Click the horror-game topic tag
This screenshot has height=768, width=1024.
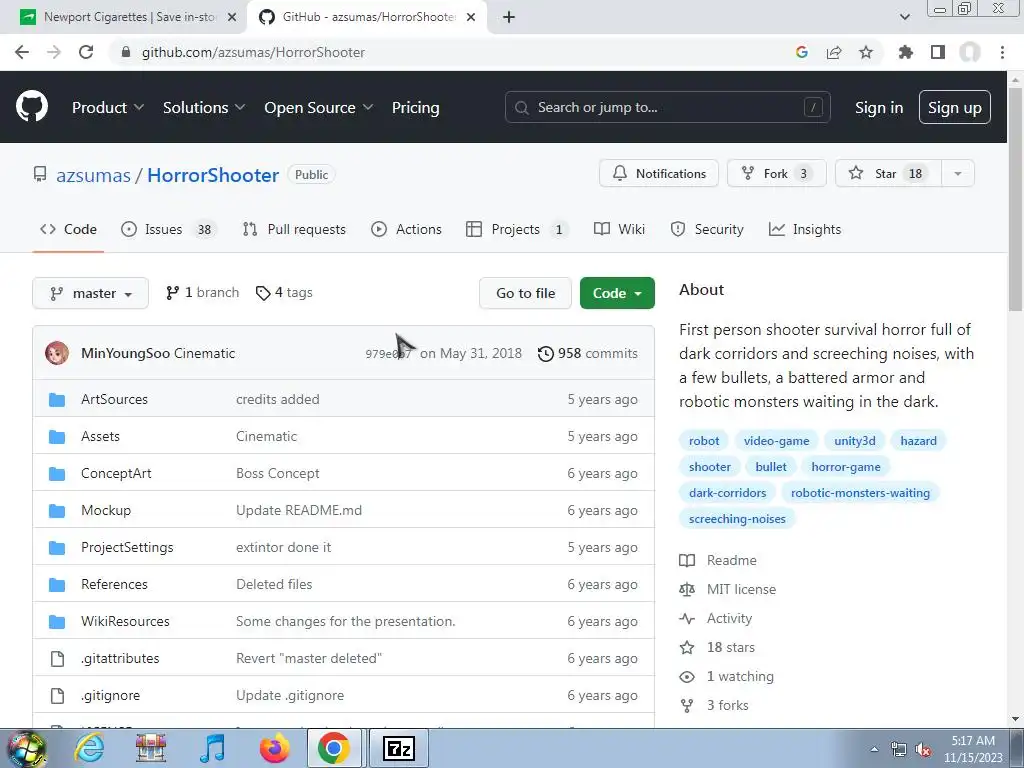click(x=846, y=467)
